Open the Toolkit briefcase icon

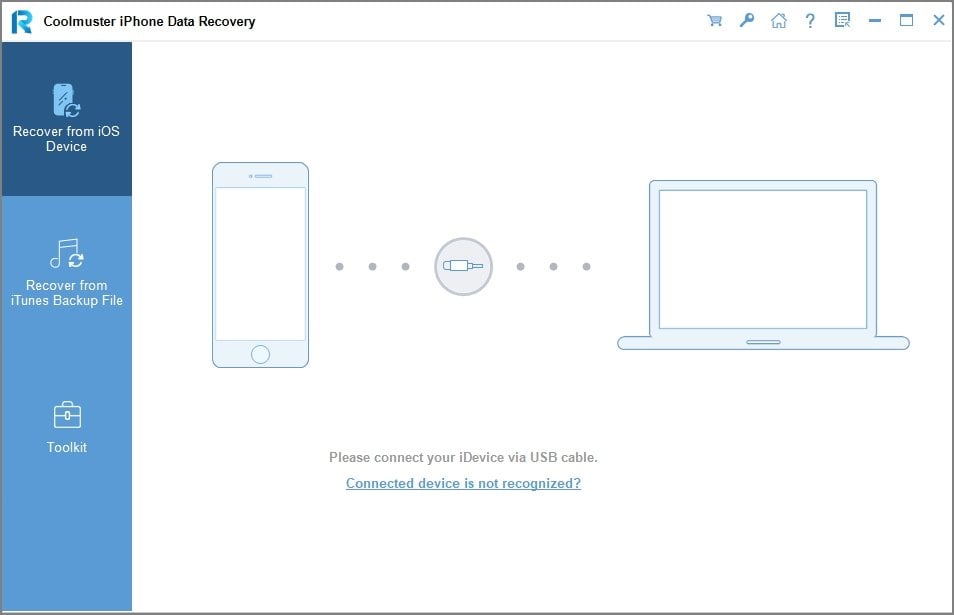(66, 413)
